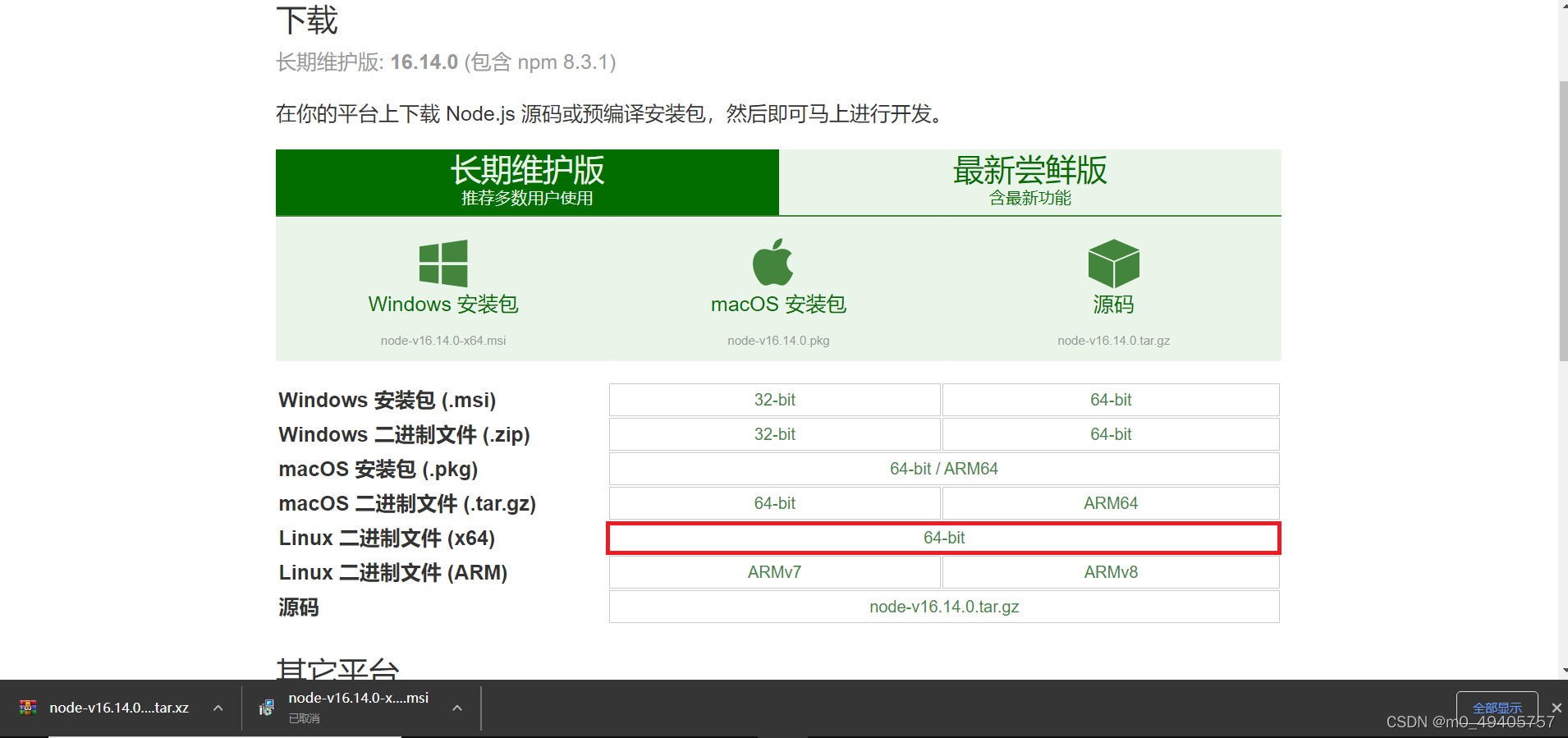Select 64-bit / ARM64 macOS pkg

tap(944, 469)
